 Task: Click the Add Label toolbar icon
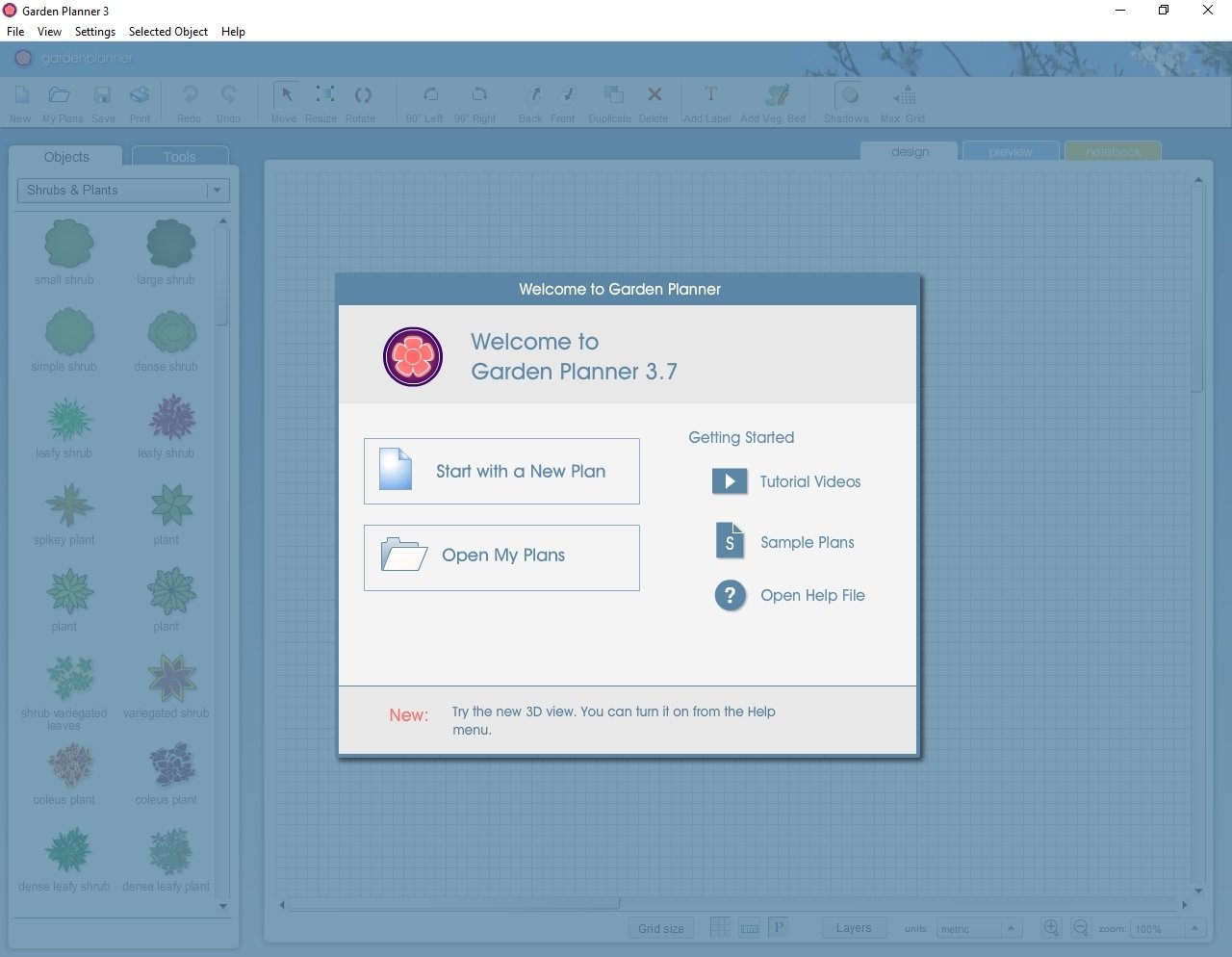pos(709,95)
